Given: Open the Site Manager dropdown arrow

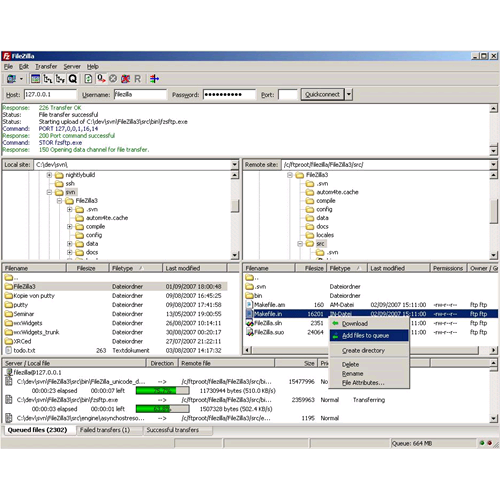Looking at the screenshot, I should coord(21,79).
